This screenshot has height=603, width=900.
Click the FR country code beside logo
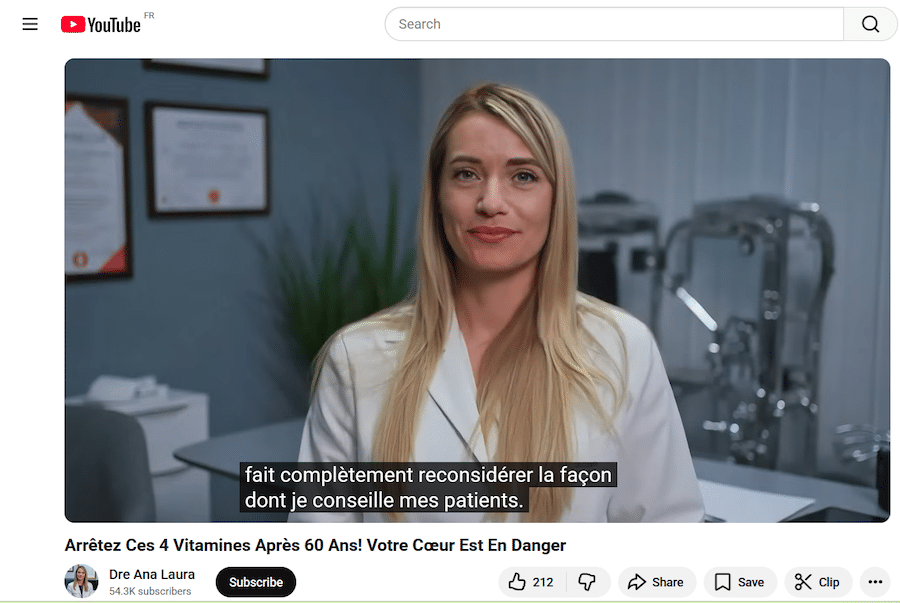pos(149,16)
